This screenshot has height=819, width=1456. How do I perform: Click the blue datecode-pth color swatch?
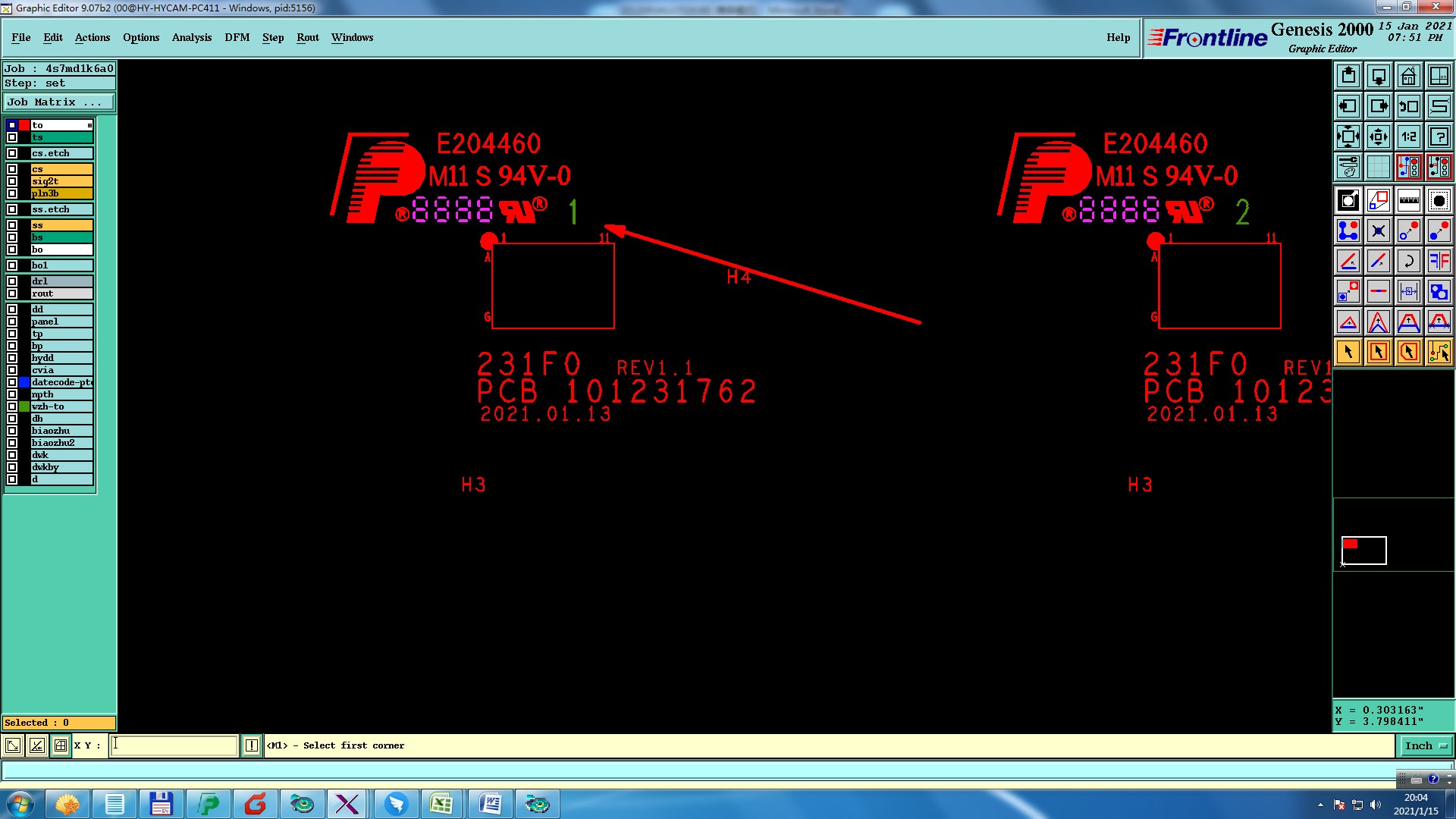pyautogui.click(x=24, y=382)
